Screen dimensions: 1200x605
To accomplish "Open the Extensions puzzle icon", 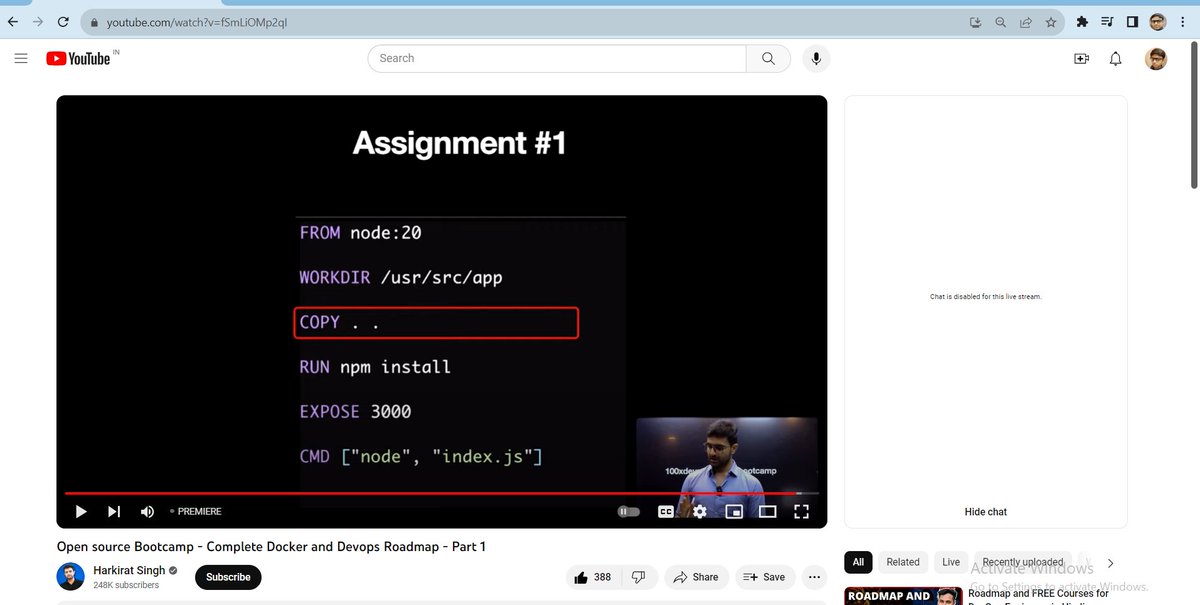I will click(1082, 21).
